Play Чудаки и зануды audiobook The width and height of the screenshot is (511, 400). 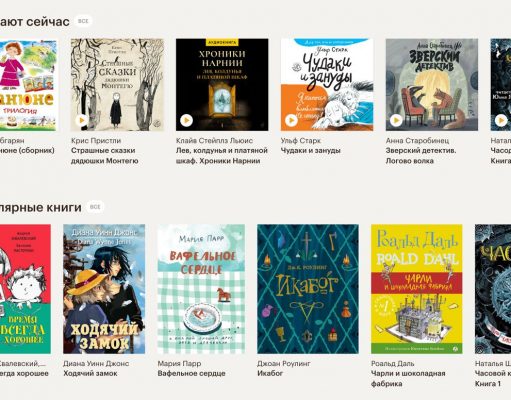tap(291, 120)
